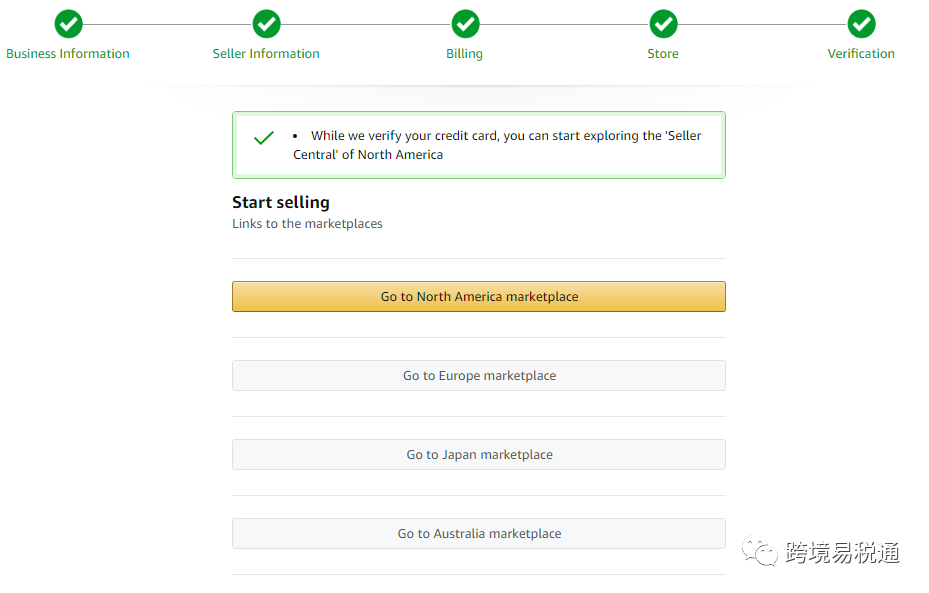Click the Verification step checkmark icon
929x593 pixels.
tap(861, 24)
